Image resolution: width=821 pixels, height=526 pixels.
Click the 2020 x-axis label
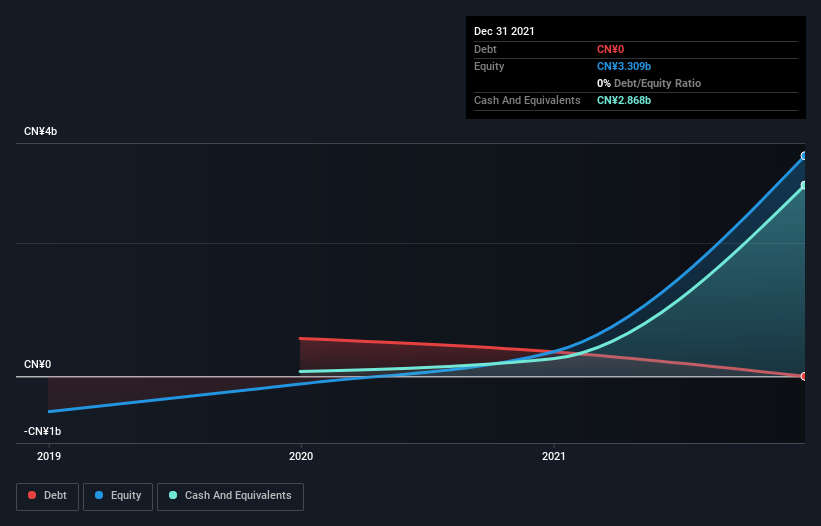[301, 456]
